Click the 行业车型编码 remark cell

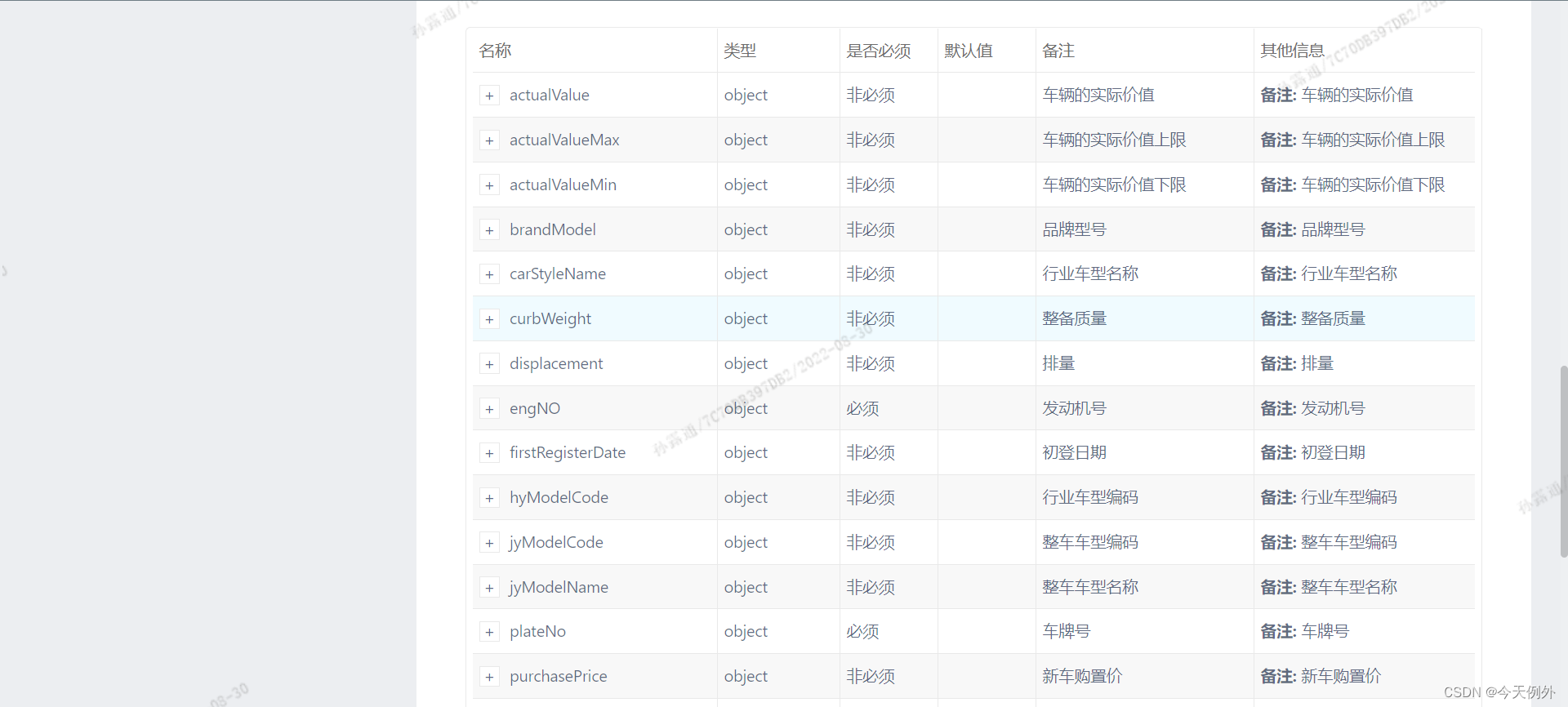pos(1090,497)
